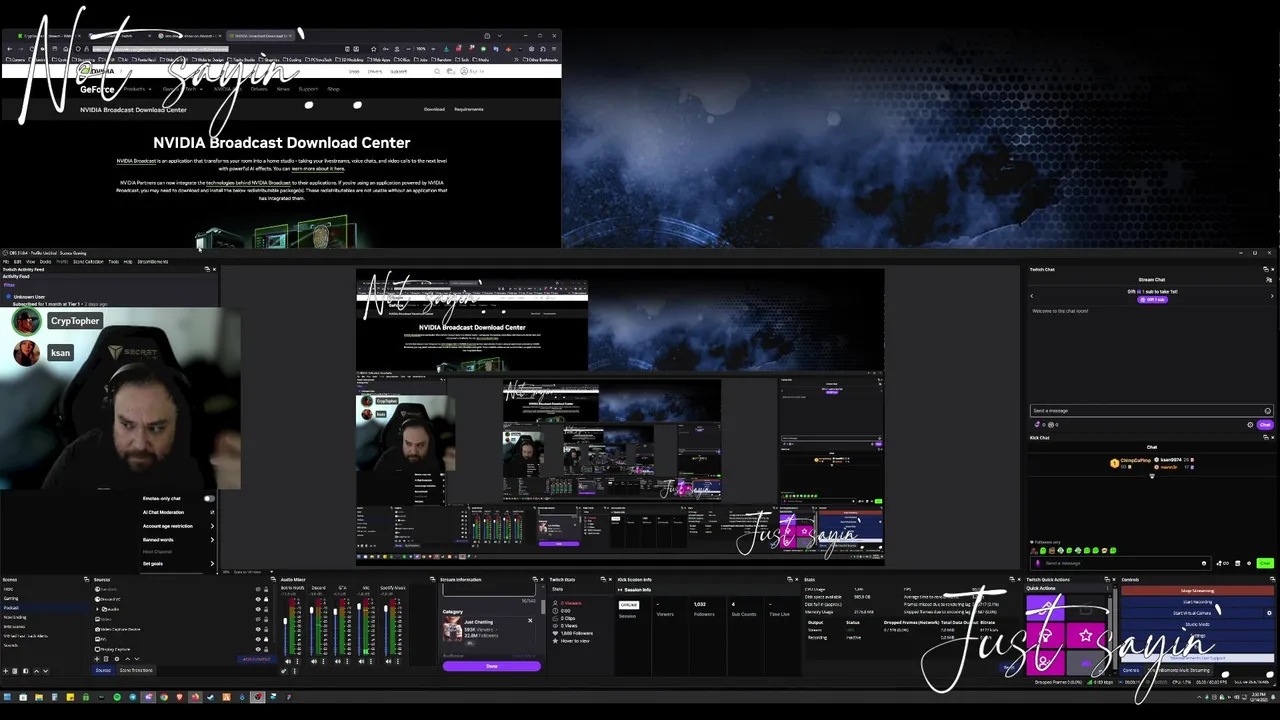The image size is (1280, 720).
Task: Open Products dropdown on NVIDIA page
Action: 137,89
